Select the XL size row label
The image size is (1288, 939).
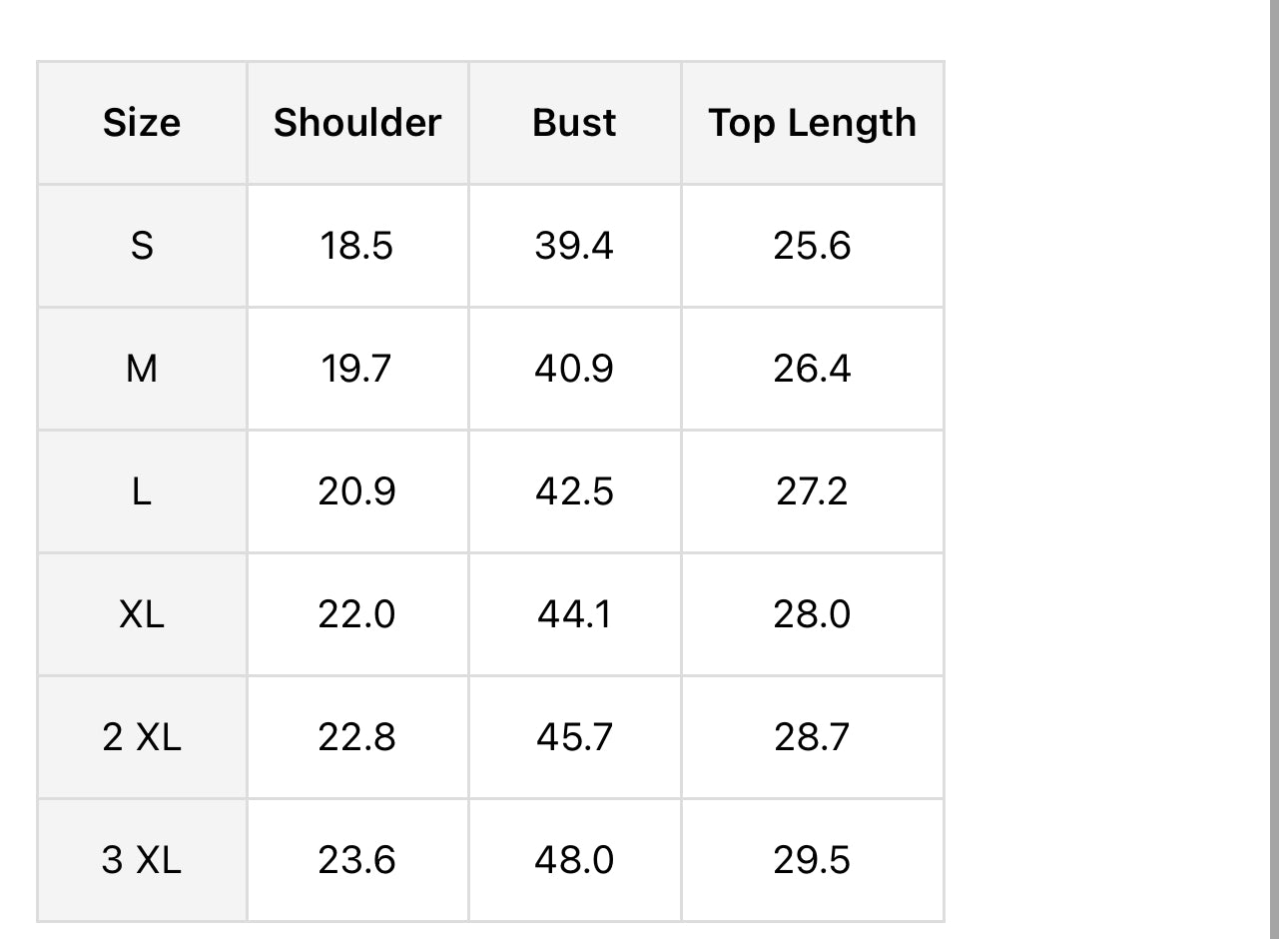pos(142,613)
